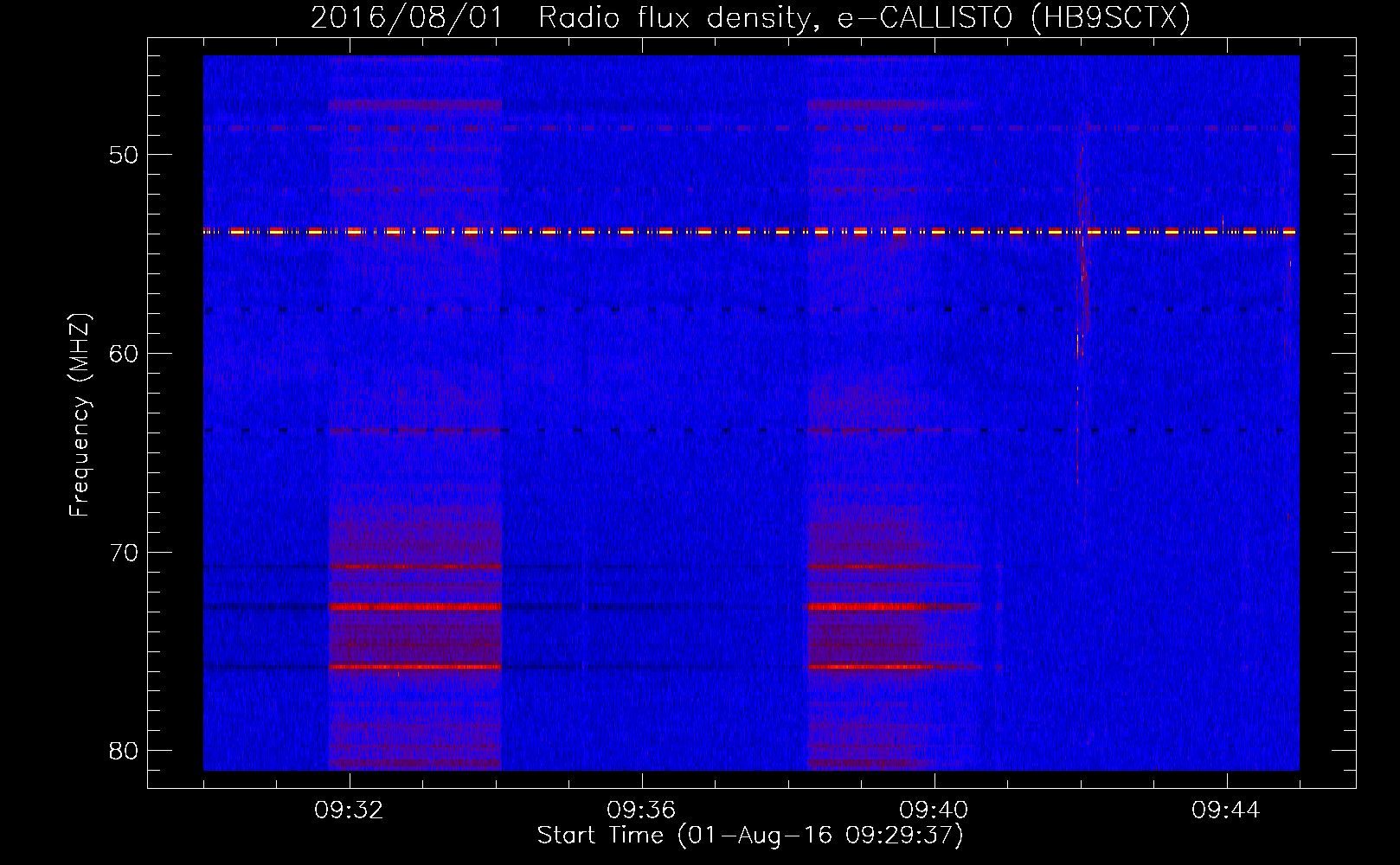The image size is (1400, 865).
Task: Click the plot title text '2016/08/01 Radio flux density'
Action: point(565,18)
